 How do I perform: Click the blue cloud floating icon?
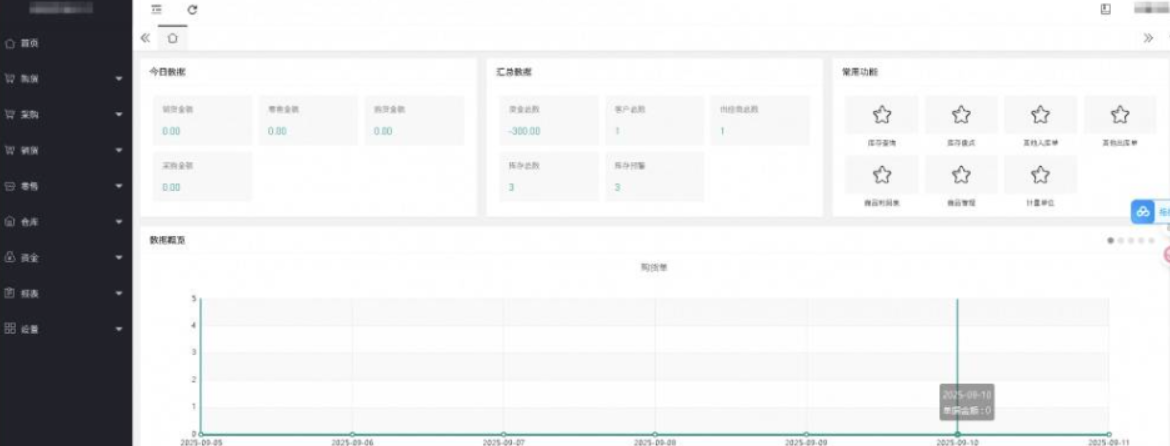(1143, 212)
